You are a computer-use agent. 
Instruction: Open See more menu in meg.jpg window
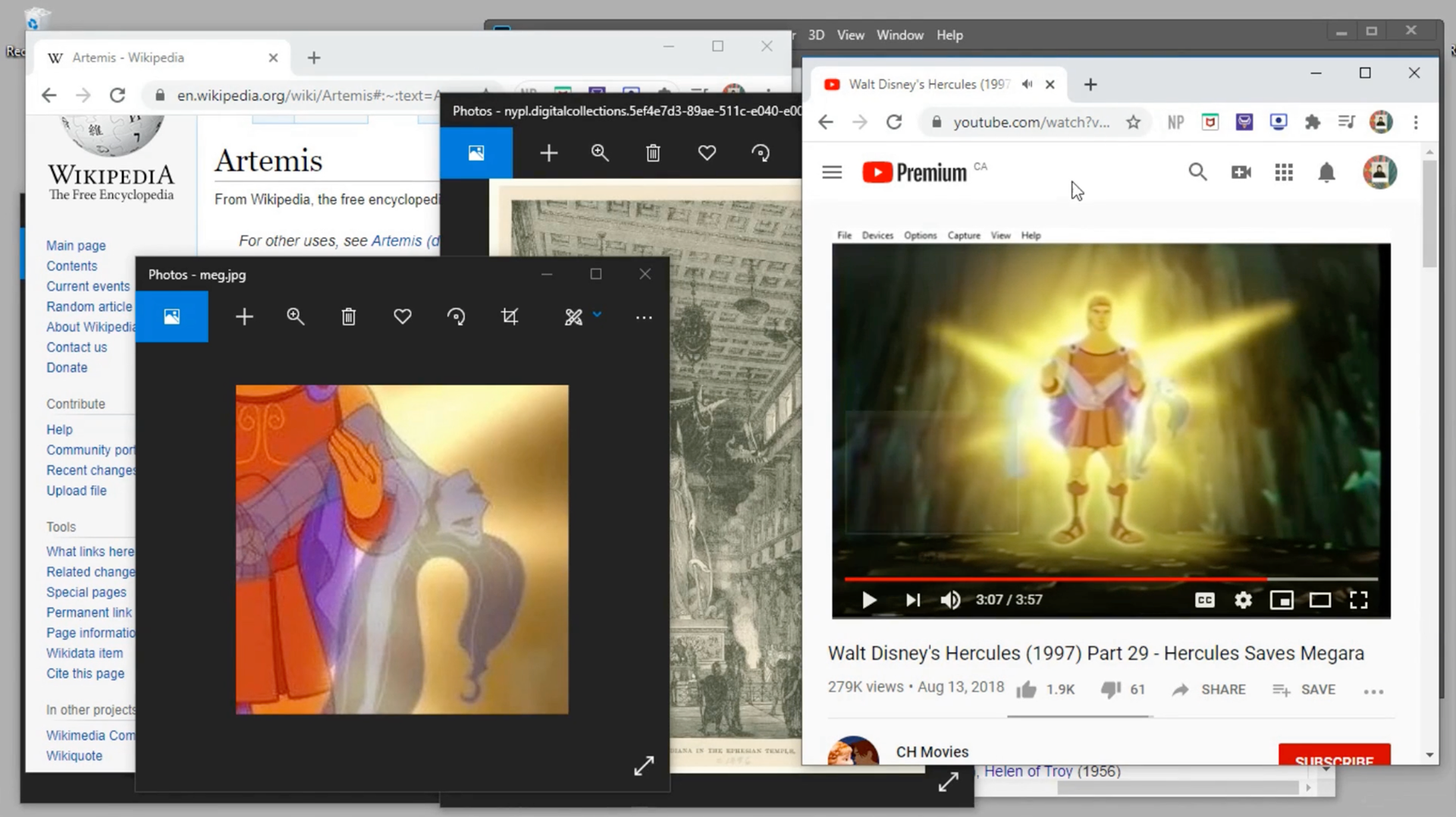pos(644,318)
